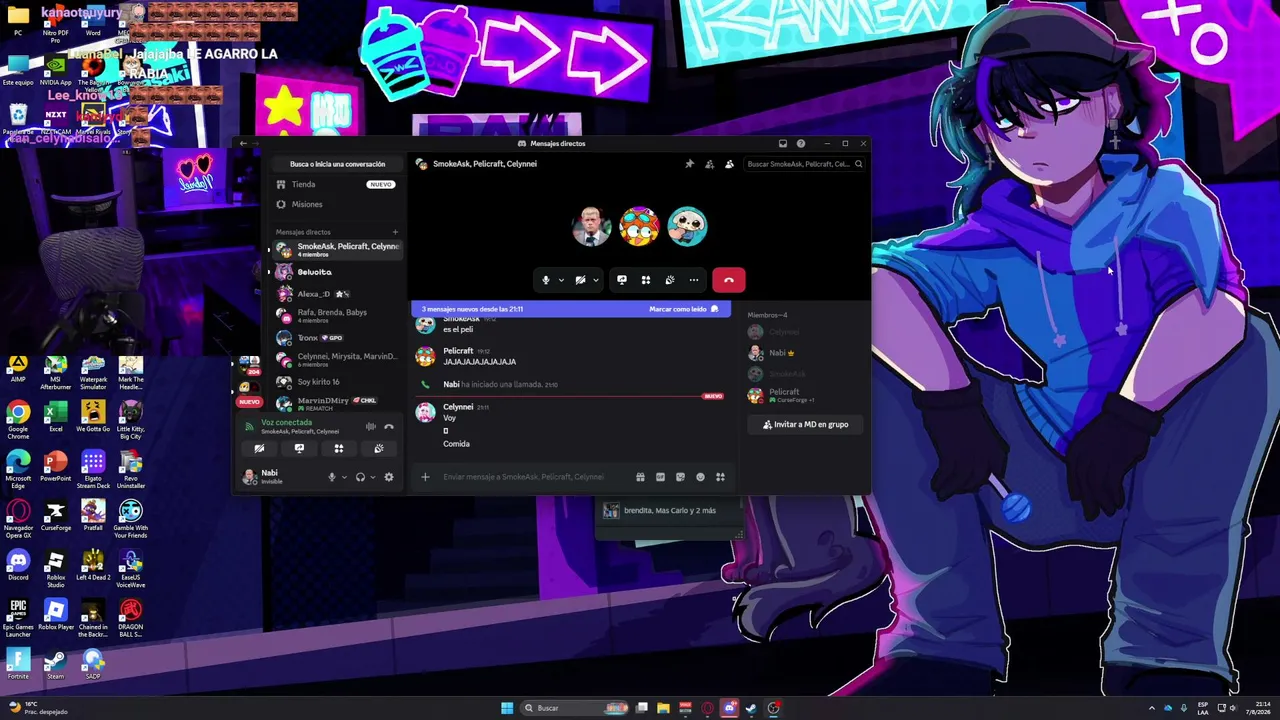
Task: Open the emoji picker
Action: [700, 477]
